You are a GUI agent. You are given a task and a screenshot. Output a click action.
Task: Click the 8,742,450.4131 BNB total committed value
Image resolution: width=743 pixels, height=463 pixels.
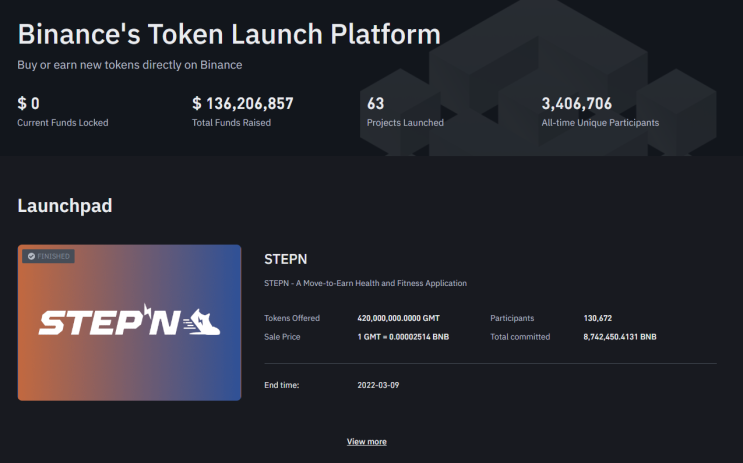coord(620,337)
